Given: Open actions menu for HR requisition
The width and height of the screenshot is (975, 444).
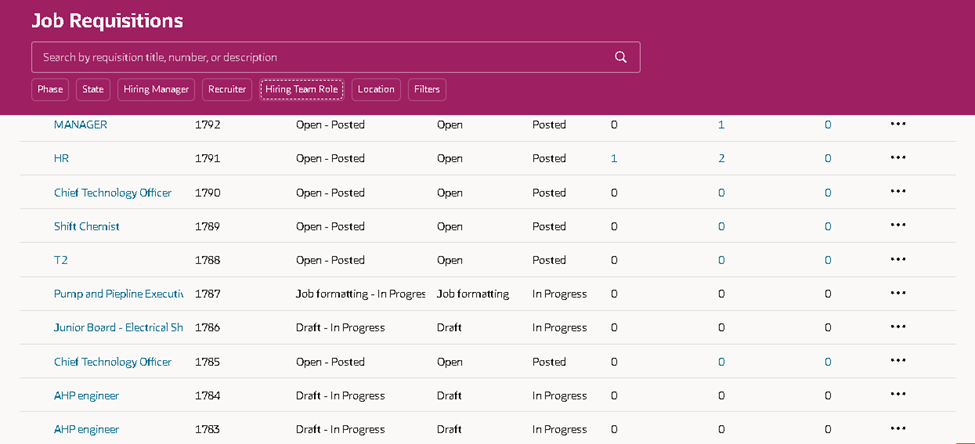Looking at the screenshot, I should pyautogui.click(x=898, y=158).
